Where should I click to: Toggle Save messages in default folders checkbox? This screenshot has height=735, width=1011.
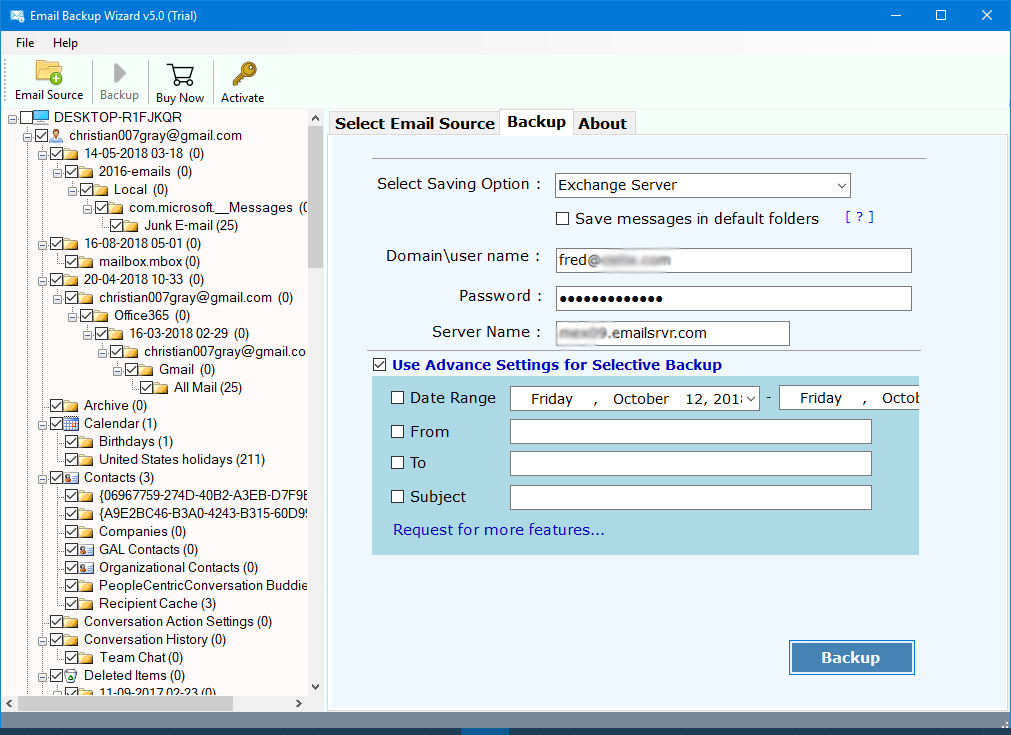pos(562,219)
